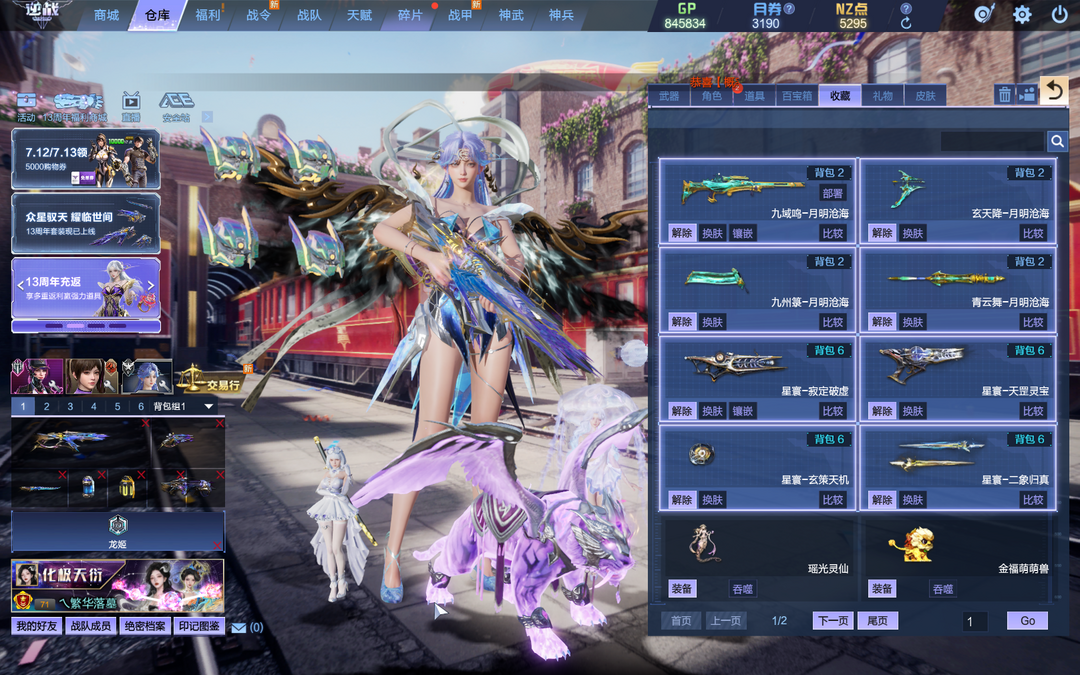Screen dimensions: 1080x675
Task: Click the 瑶光灵仙 figurine item icon
Action: pos(703,543)
